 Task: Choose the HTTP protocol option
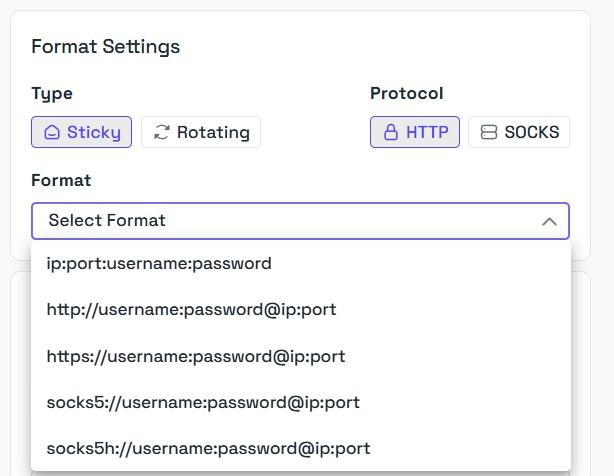pyautogui.click(x=415, y=132)
